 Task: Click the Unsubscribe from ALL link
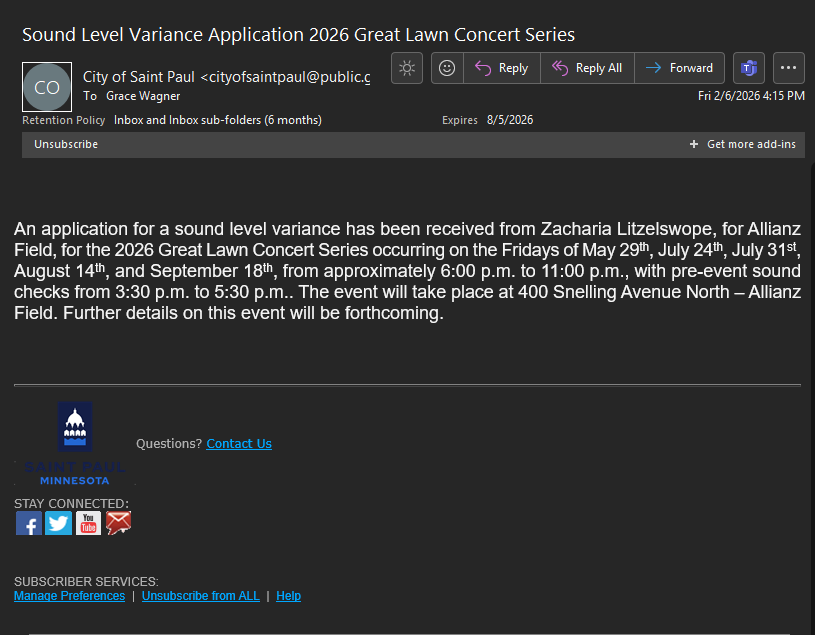[200, 596]
